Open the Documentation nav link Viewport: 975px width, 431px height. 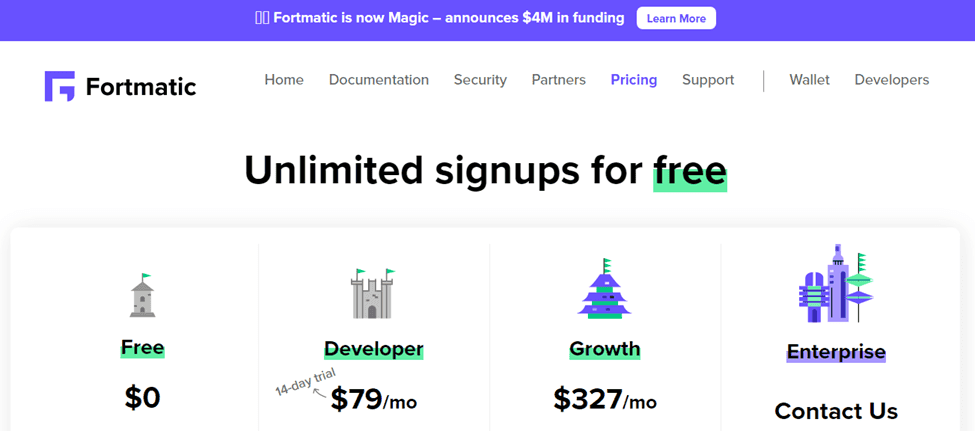point(379,80)
